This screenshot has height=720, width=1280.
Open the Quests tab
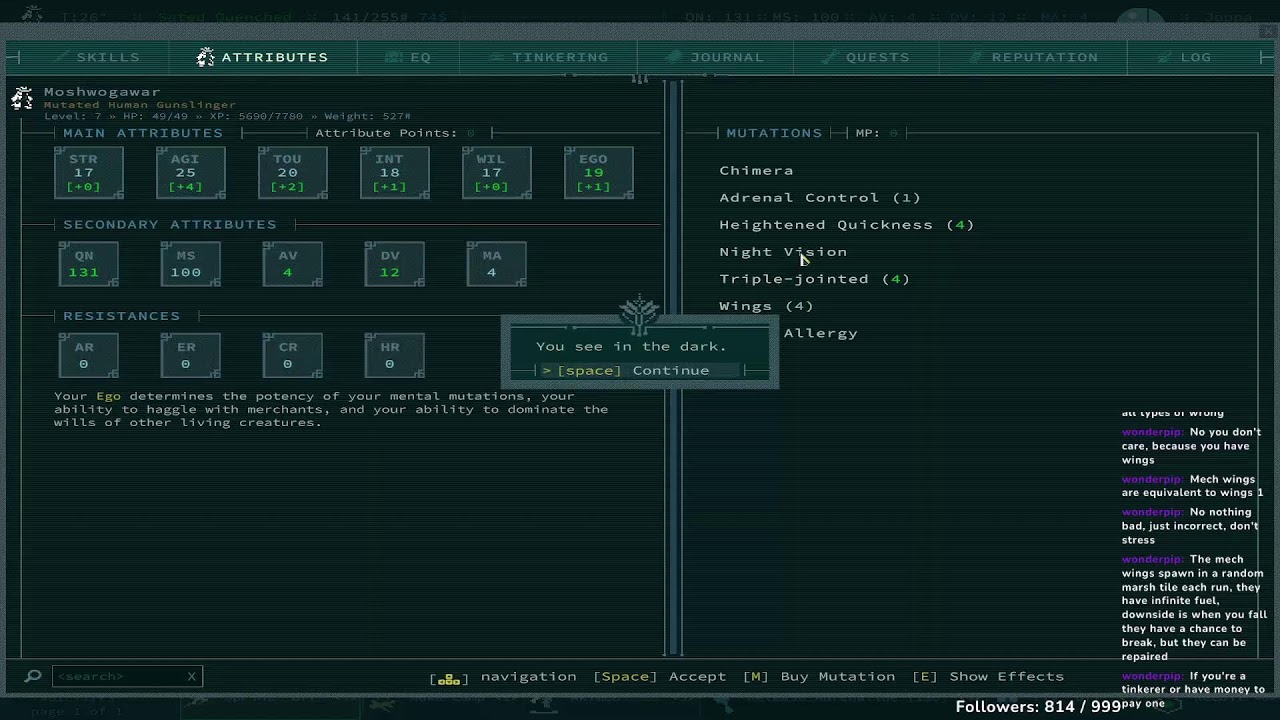point(865,57)
